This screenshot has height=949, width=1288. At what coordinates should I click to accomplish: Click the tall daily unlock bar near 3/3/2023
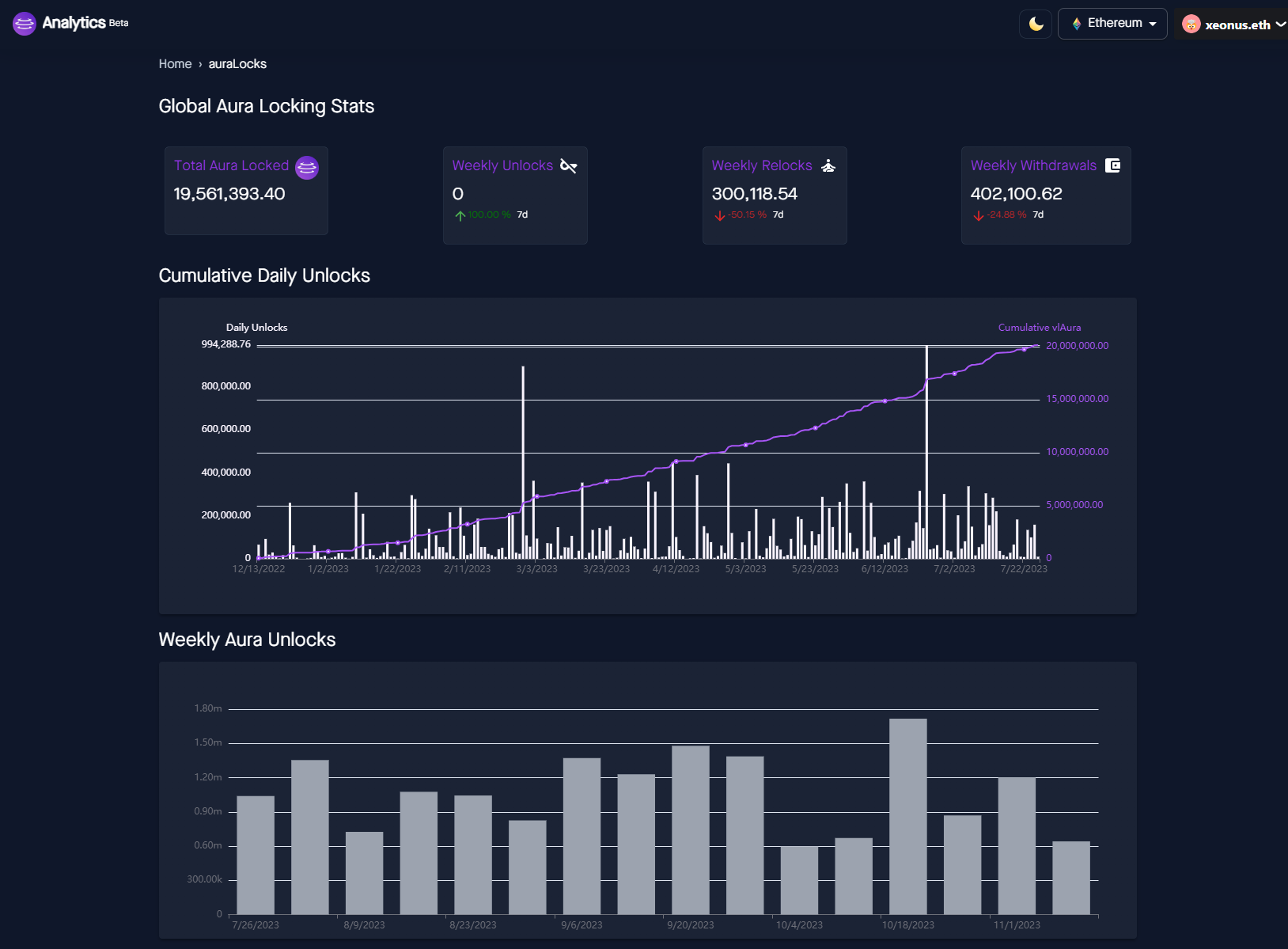click(x=523, y=462)
